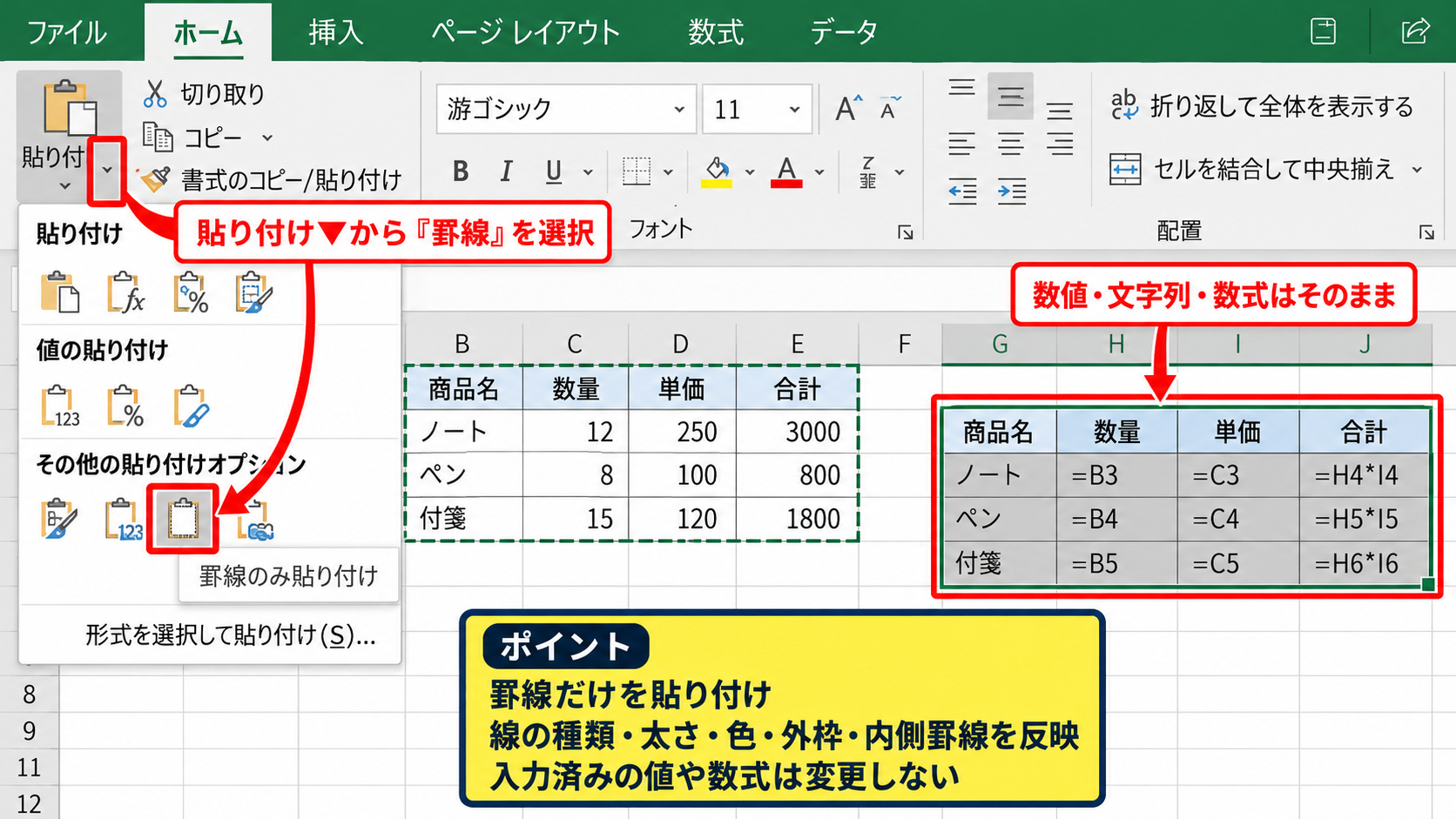Choose Paste Formulas (fx) icon
The height and width of the screenshot is (819, 1456).
(x=125, y=292)
